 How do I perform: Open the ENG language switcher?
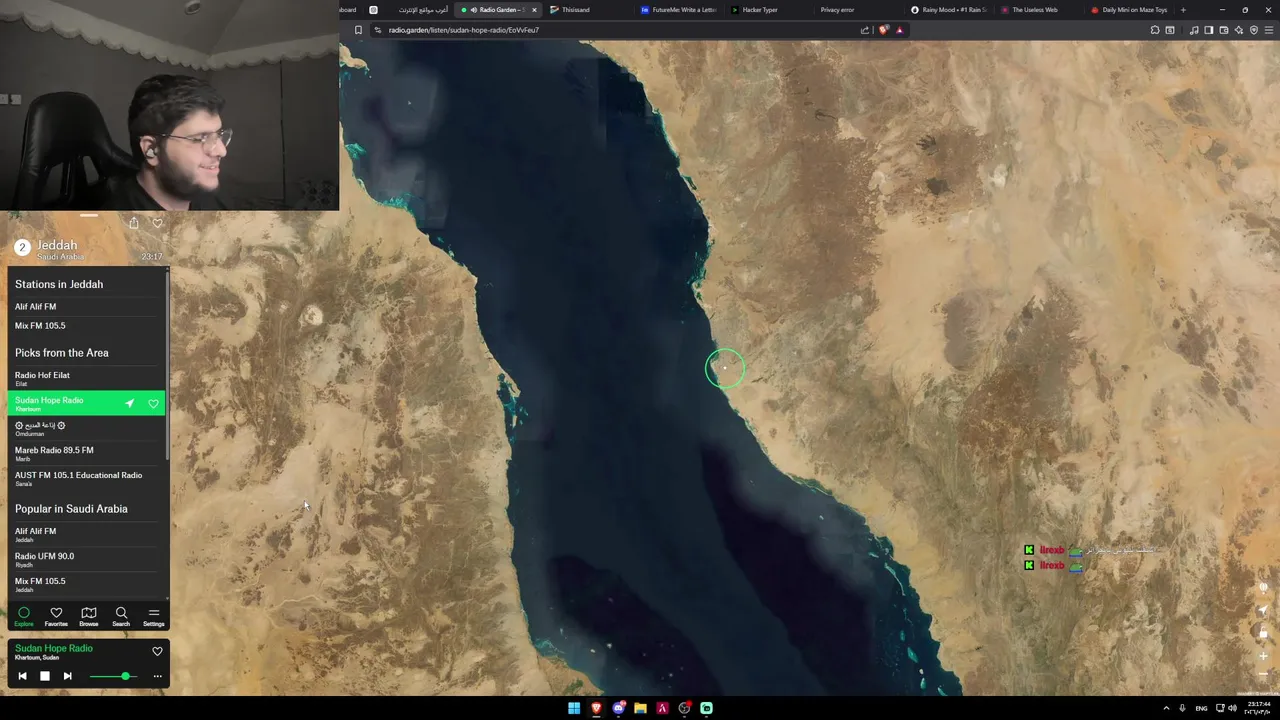point(1201,708)
